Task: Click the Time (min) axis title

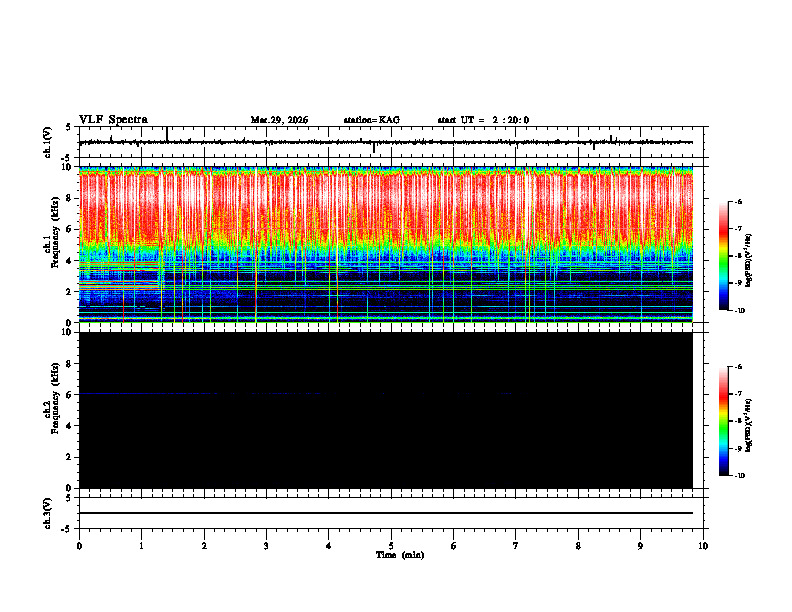Action: (400, 555)
